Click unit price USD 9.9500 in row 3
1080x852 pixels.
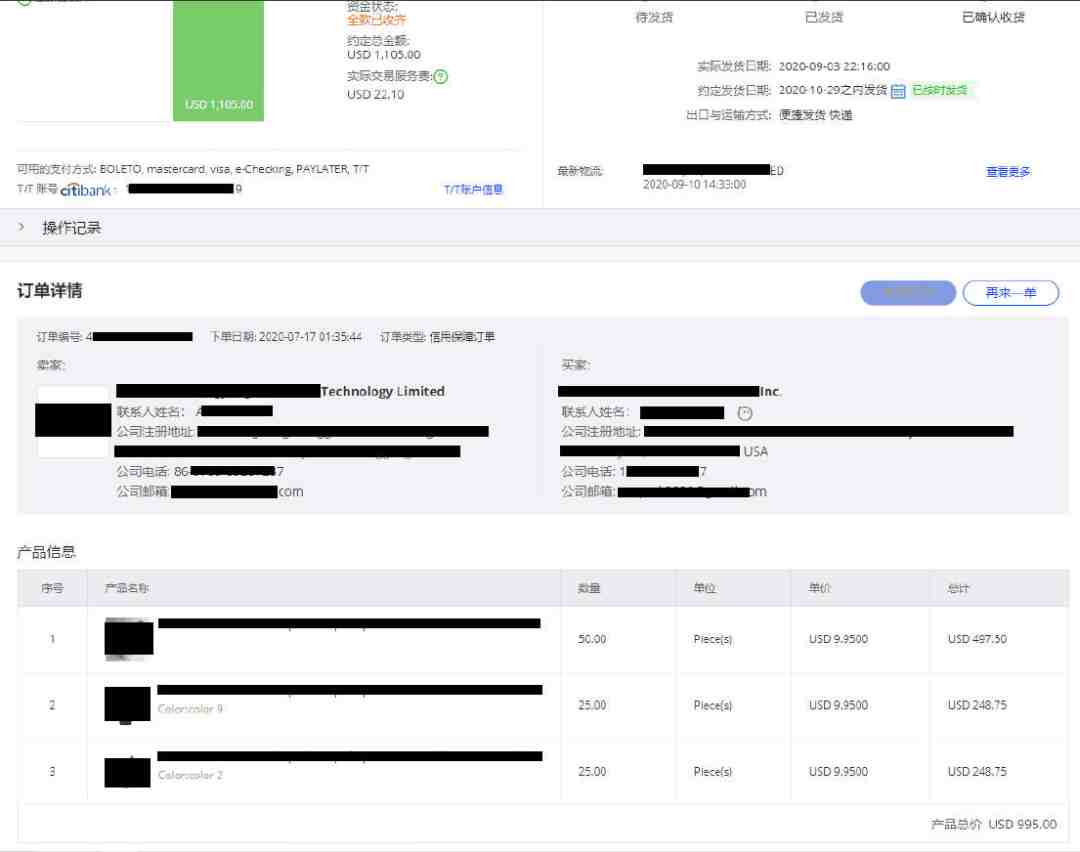[838, 771]
